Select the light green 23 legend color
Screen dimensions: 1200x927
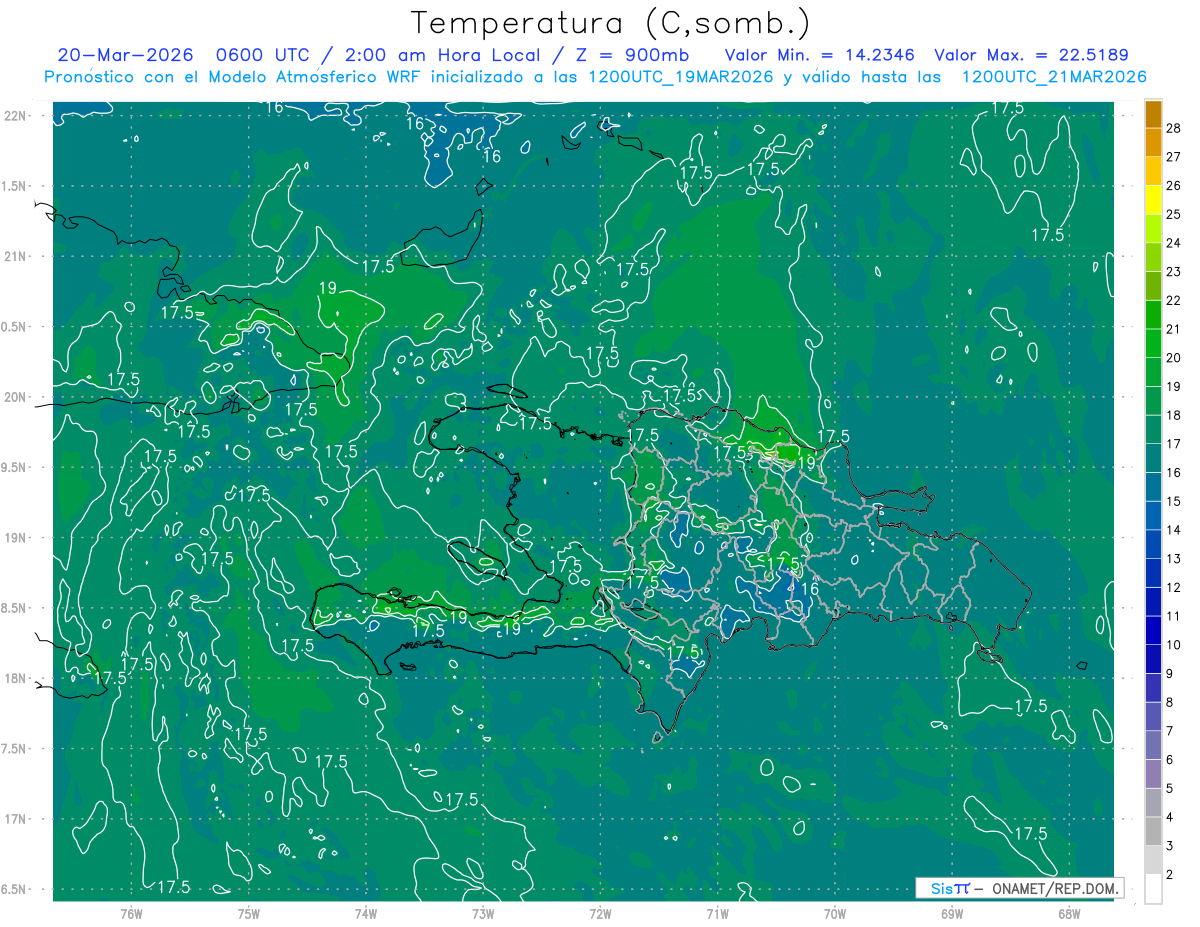(x=1153, y=257)
